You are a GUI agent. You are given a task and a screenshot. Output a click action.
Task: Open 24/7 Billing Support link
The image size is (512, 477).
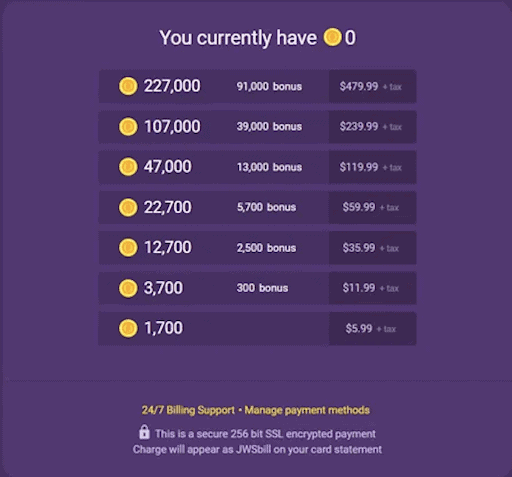[x=188, y=410]
